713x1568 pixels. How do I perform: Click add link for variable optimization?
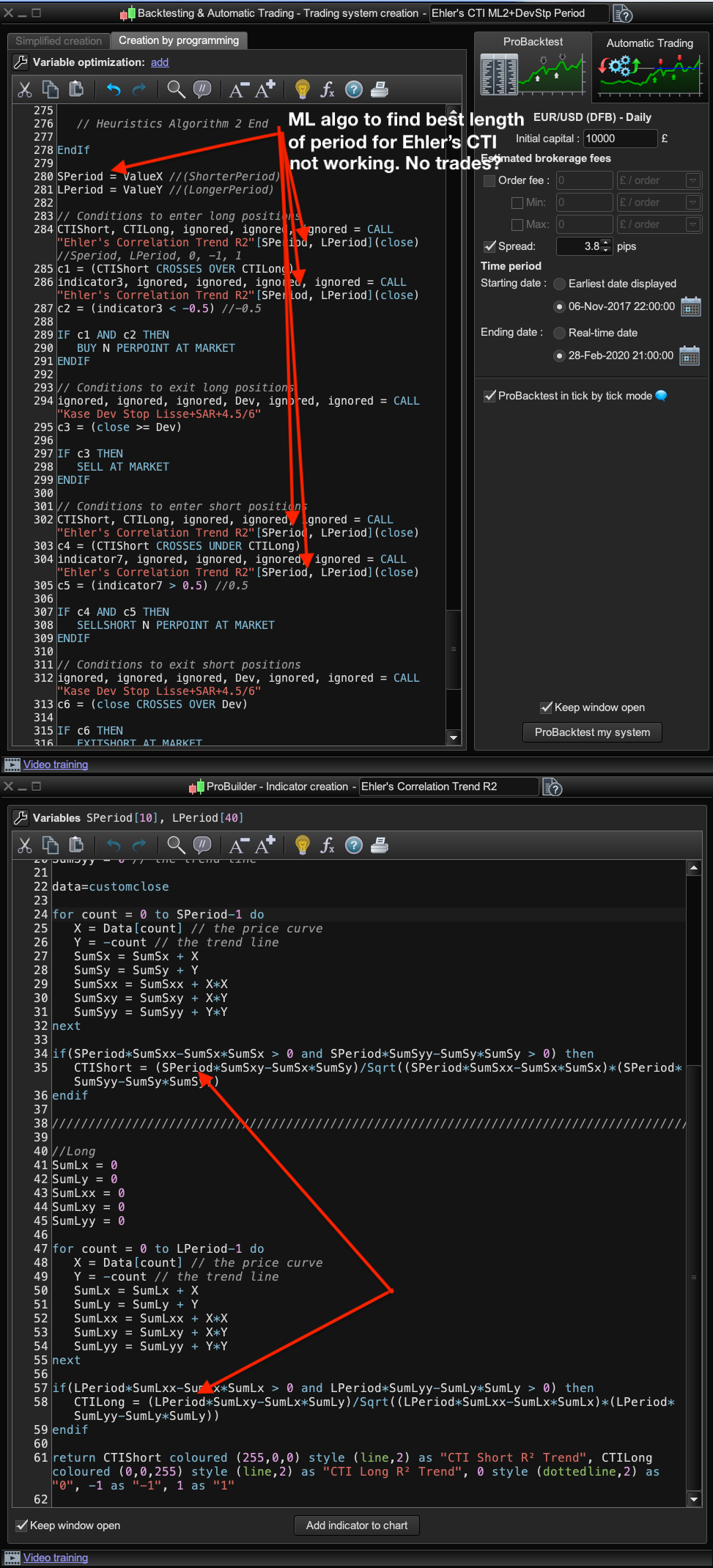pos(160,62)
